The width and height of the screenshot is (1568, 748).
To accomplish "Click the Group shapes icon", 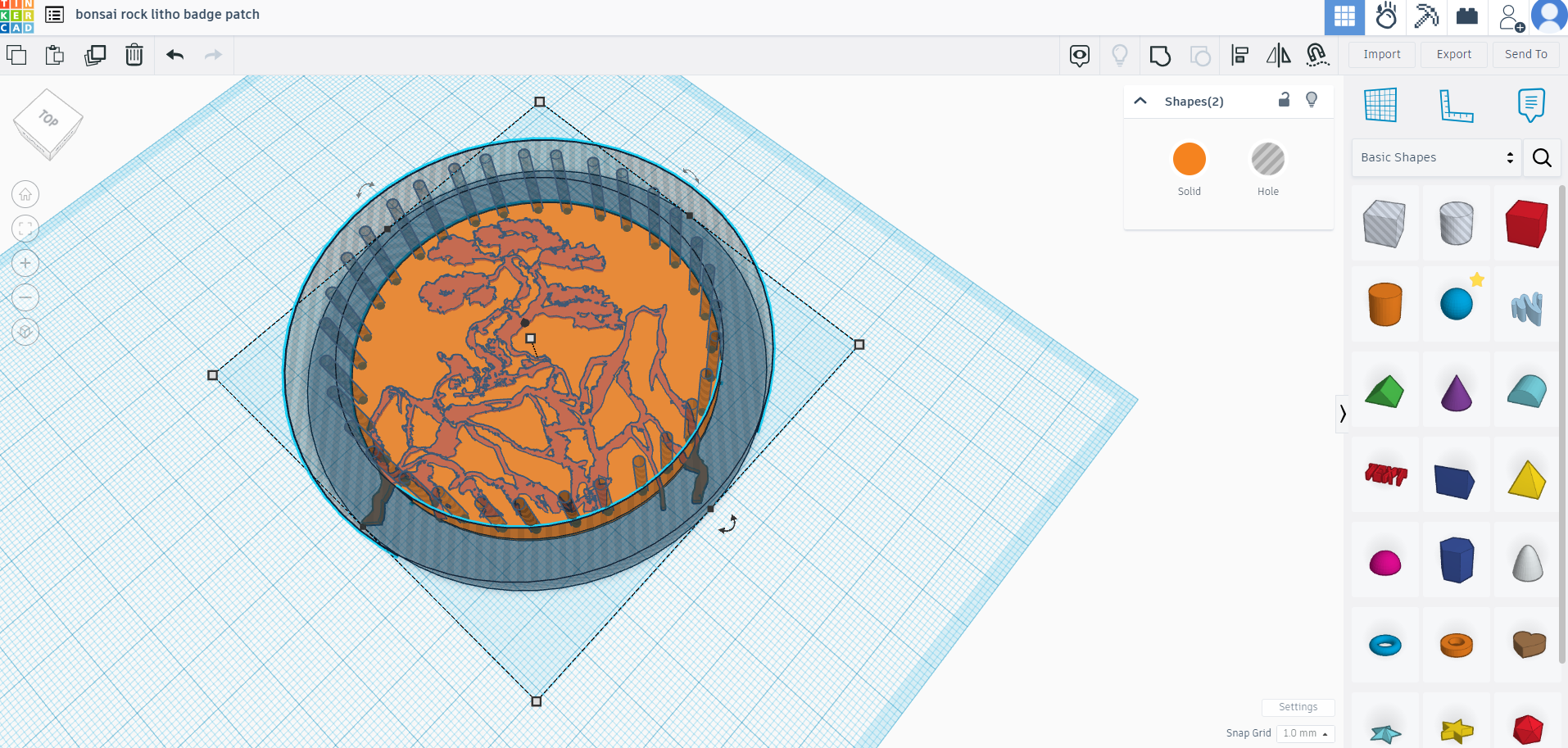I will pos(1160,55).
